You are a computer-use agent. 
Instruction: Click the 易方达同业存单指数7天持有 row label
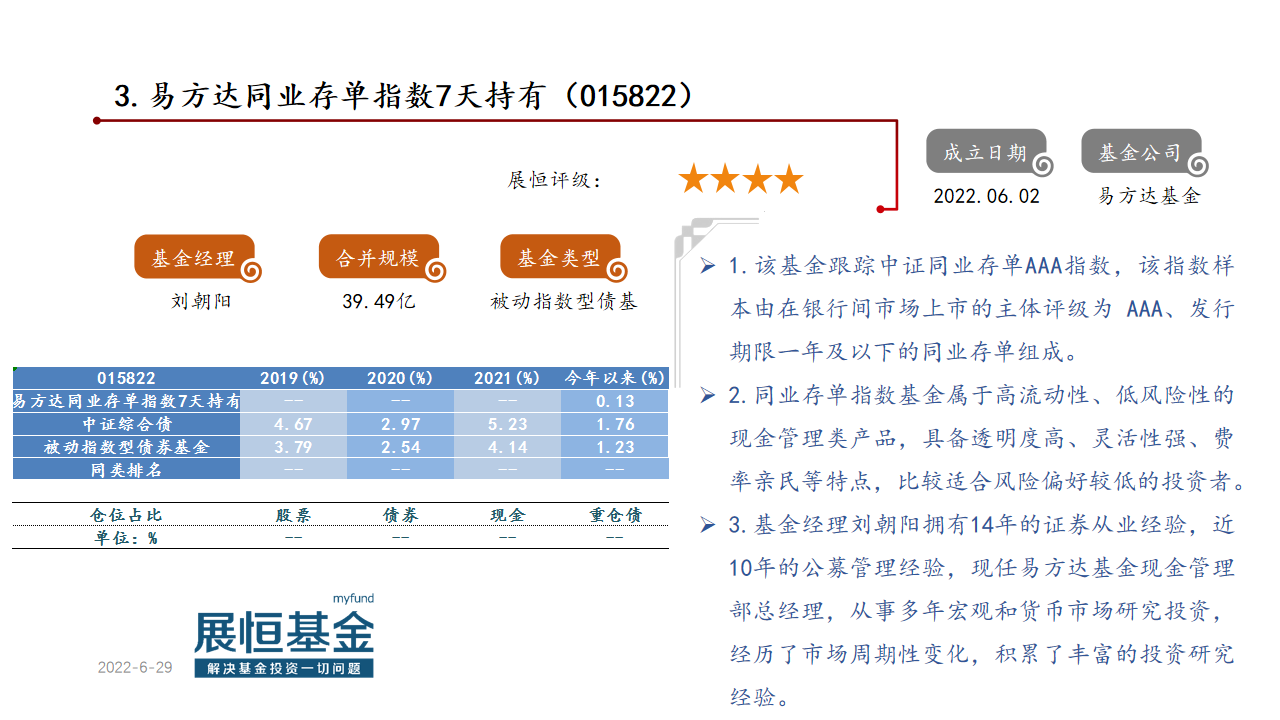[126, 401]
